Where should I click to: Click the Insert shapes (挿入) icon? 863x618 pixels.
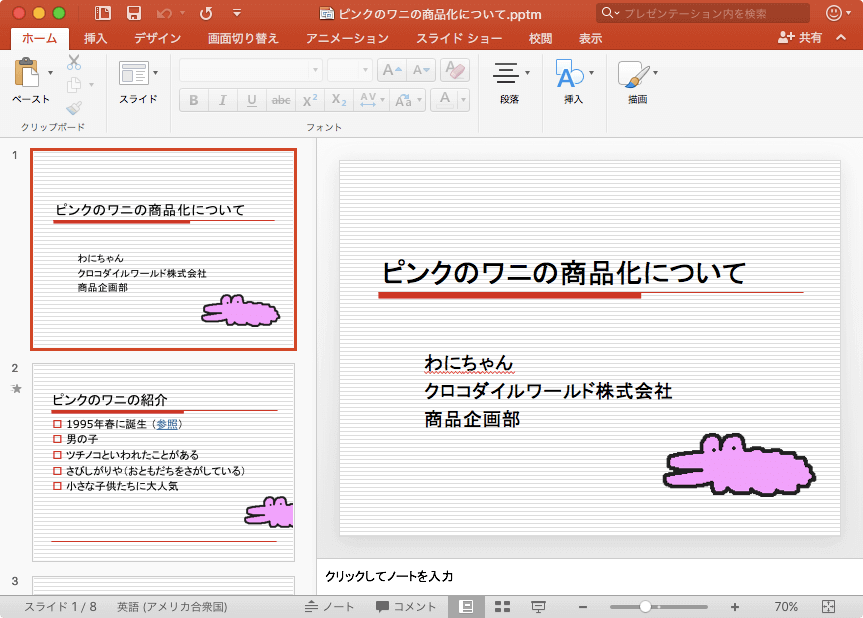coord(569,75)
